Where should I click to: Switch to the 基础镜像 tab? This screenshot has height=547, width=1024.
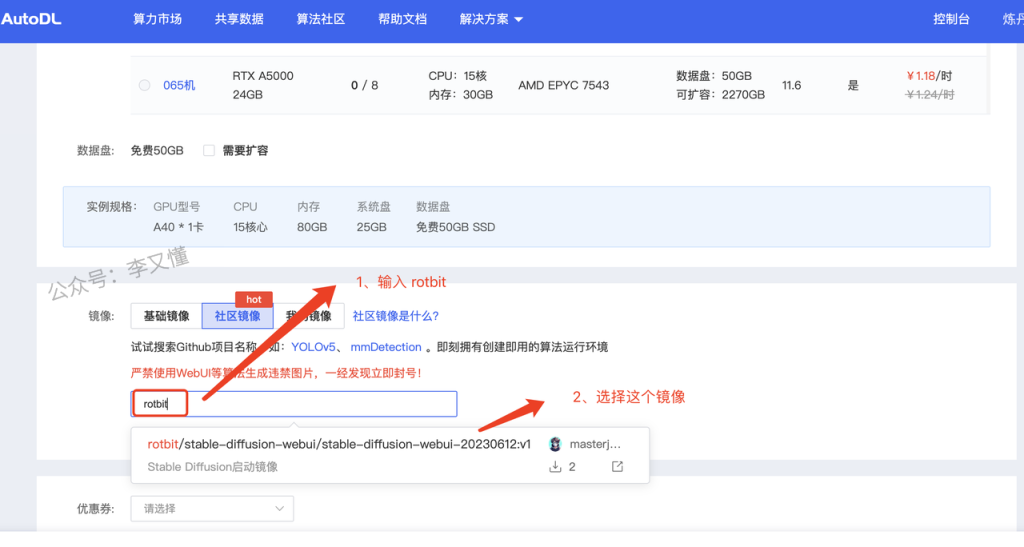(166, 316)
